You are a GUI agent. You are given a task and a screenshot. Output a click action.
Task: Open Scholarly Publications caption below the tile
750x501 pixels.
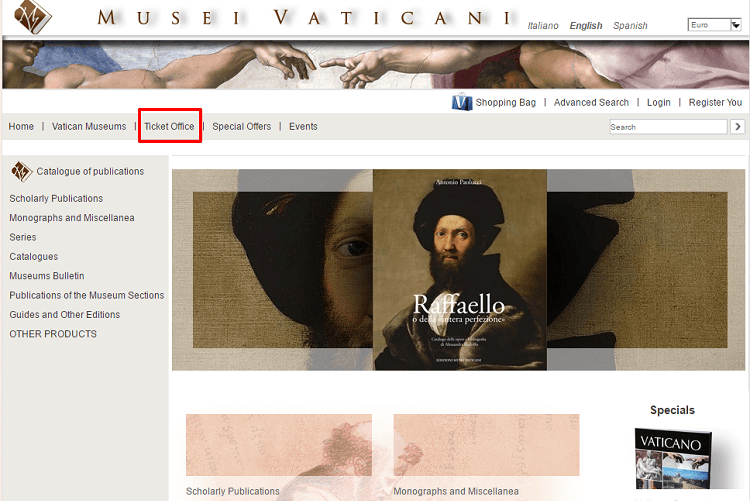click(232, 491)
